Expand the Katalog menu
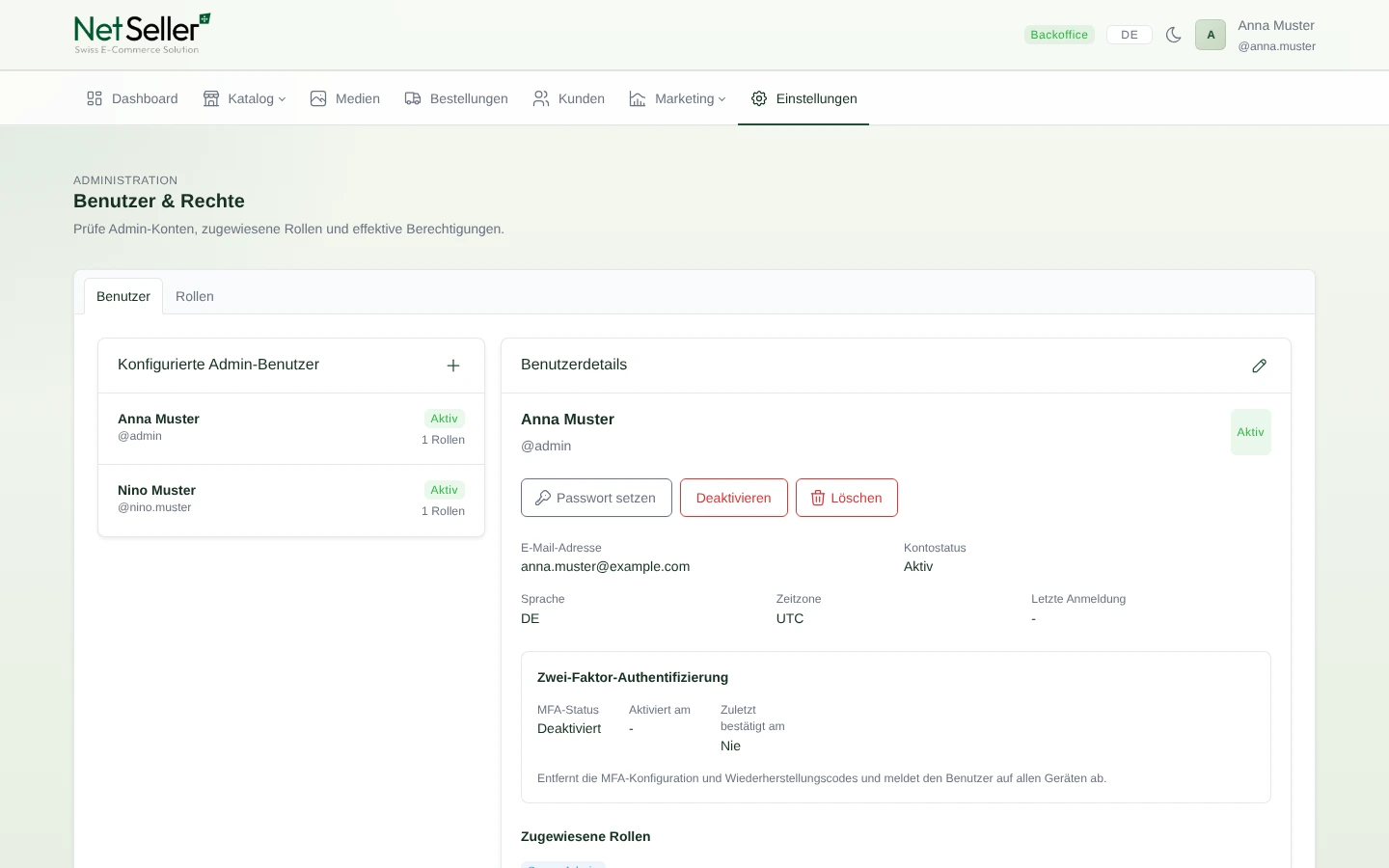1389x868 pixels. [244, 98]
